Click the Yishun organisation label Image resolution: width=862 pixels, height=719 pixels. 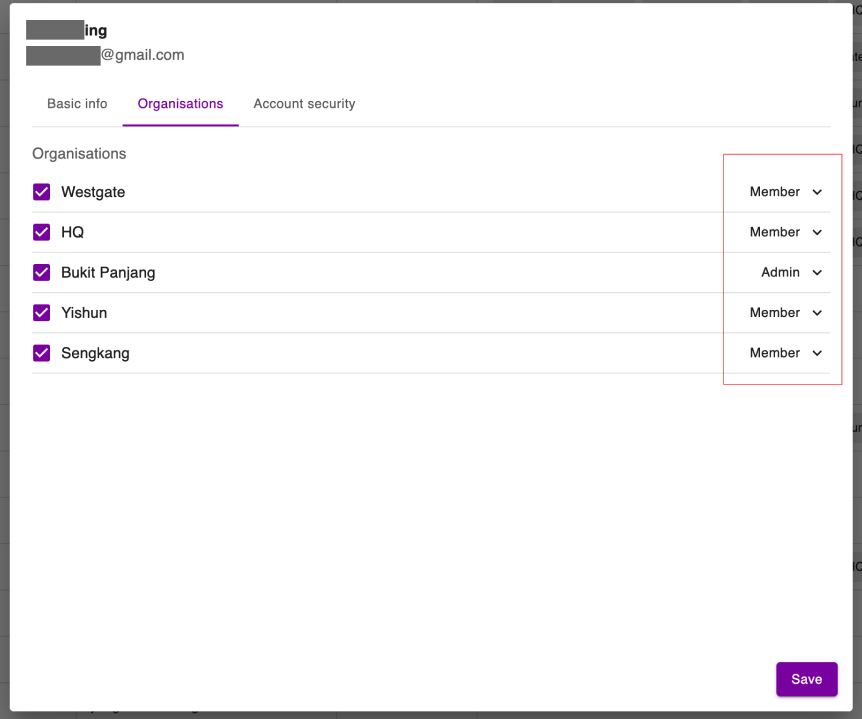[x=84, y=313]
